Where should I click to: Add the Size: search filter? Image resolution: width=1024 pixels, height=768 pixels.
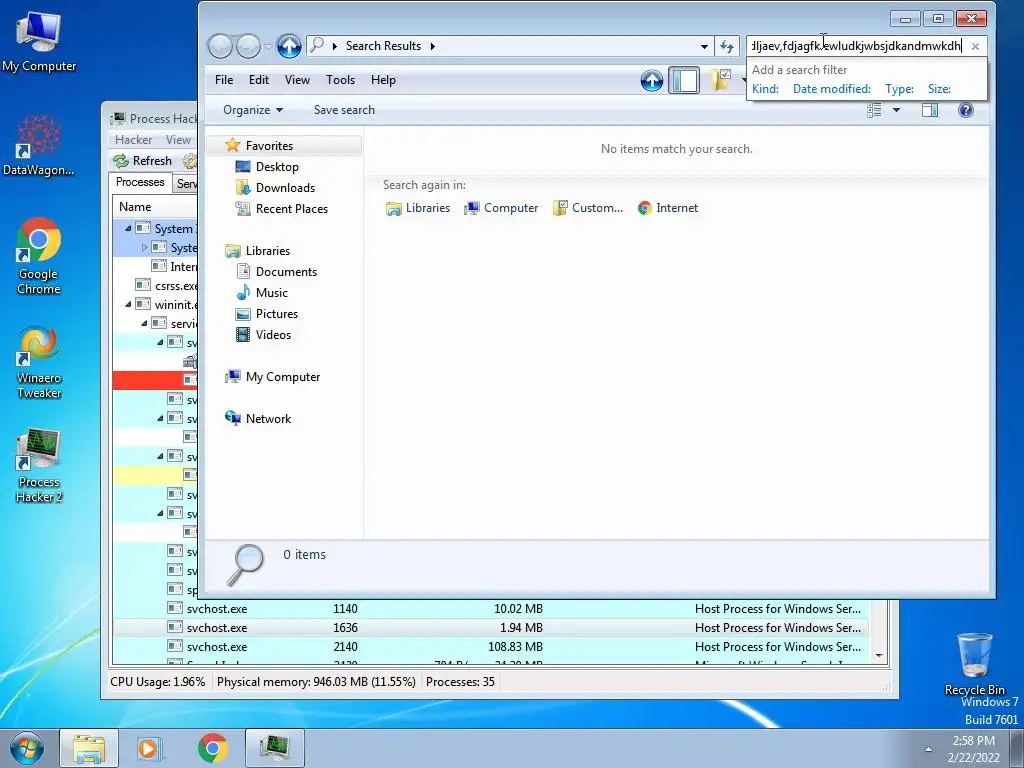click(939, 89)
